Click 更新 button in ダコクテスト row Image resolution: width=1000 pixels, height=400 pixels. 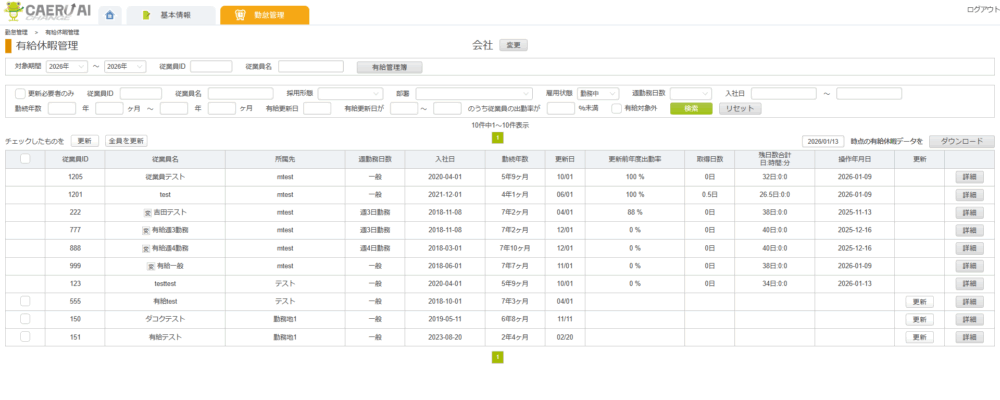click(x=920, y=320)
